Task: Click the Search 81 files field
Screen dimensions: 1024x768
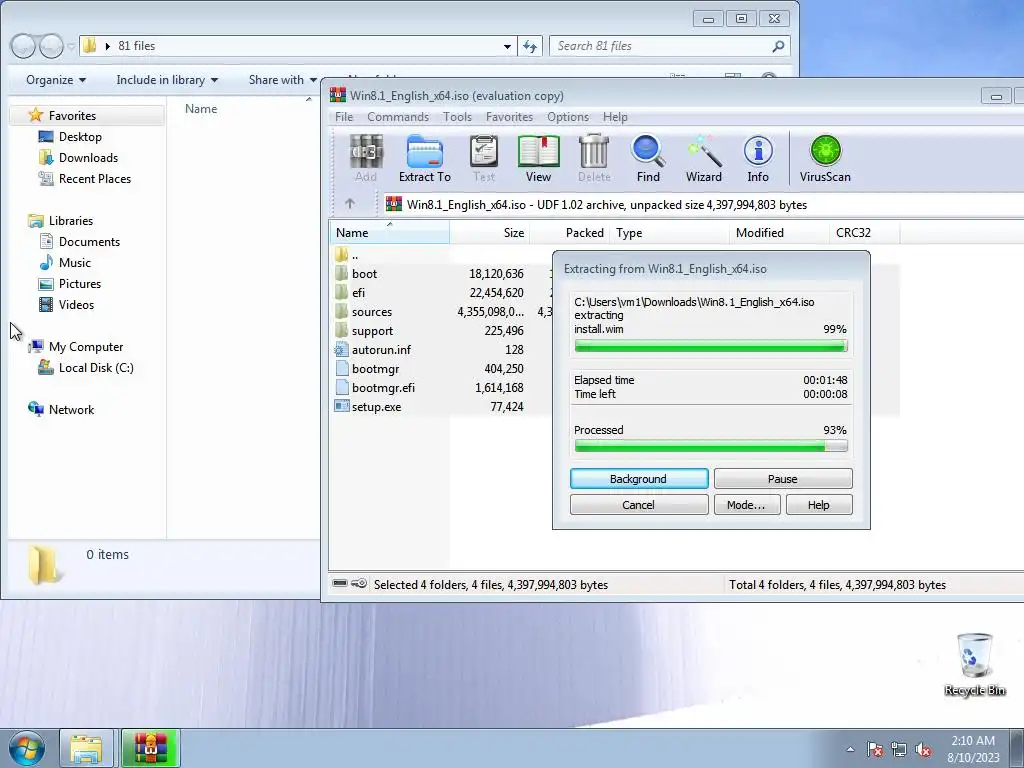Action: tap(670, 46)
